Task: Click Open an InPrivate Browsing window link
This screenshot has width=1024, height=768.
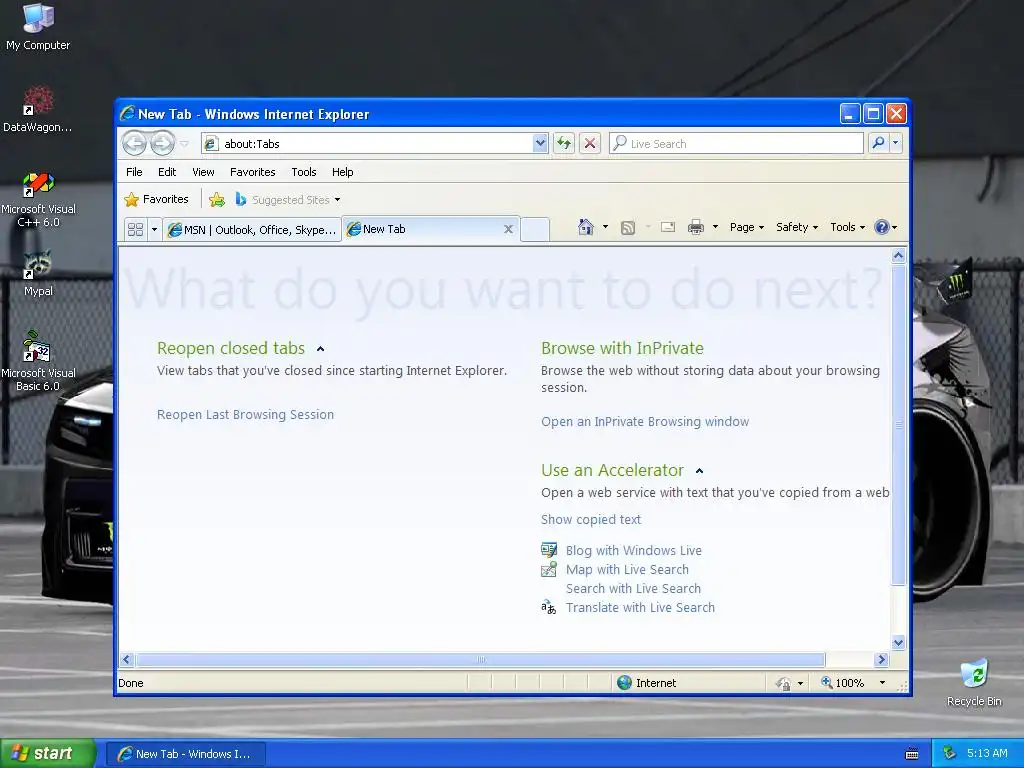Action: pos(645,422)
